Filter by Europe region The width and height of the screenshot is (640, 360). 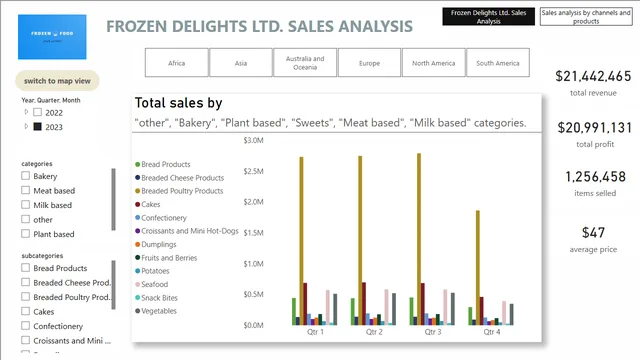point(369,63)
